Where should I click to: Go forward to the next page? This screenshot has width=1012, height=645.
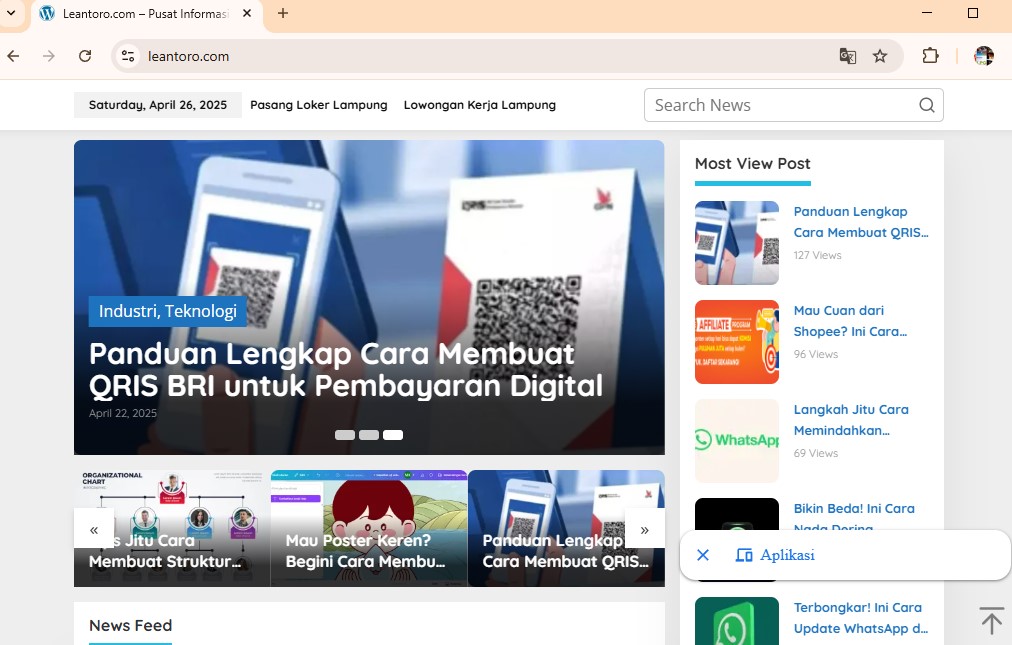(49, 56)
